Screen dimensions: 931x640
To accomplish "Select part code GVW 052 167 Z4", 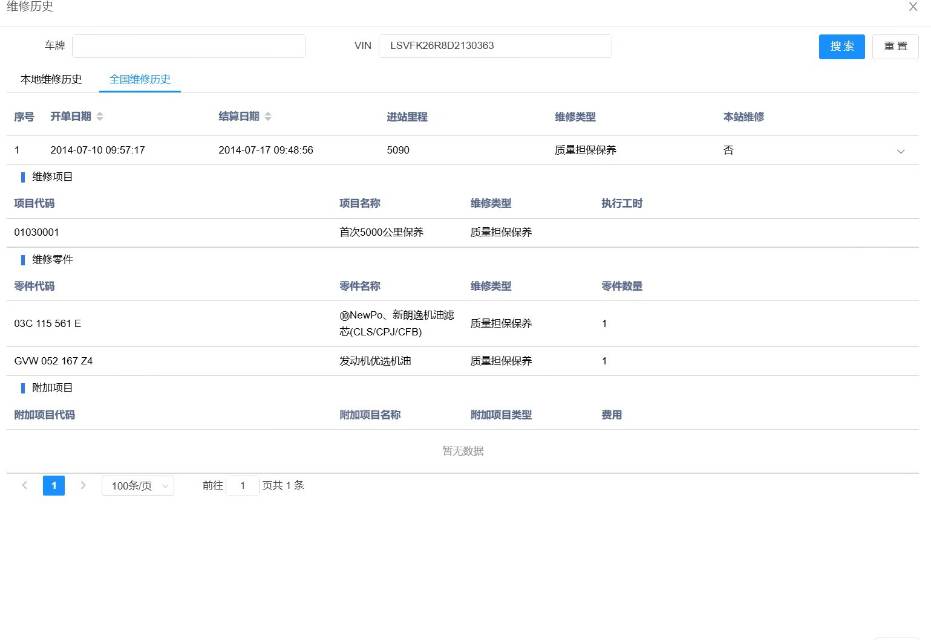I will click(53, 361).
